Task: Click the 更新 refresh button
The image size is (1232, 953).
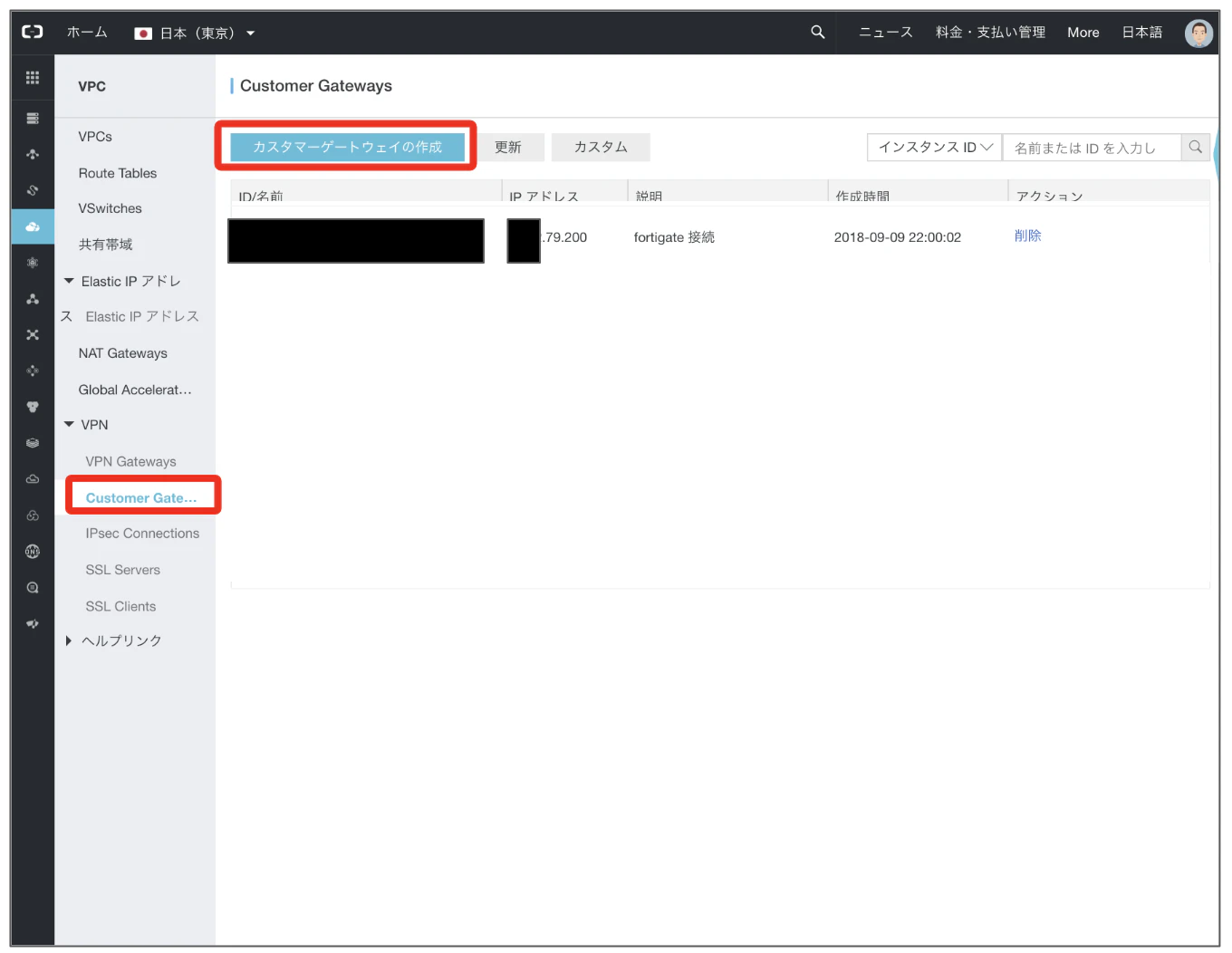Action: tap(508, 147)
